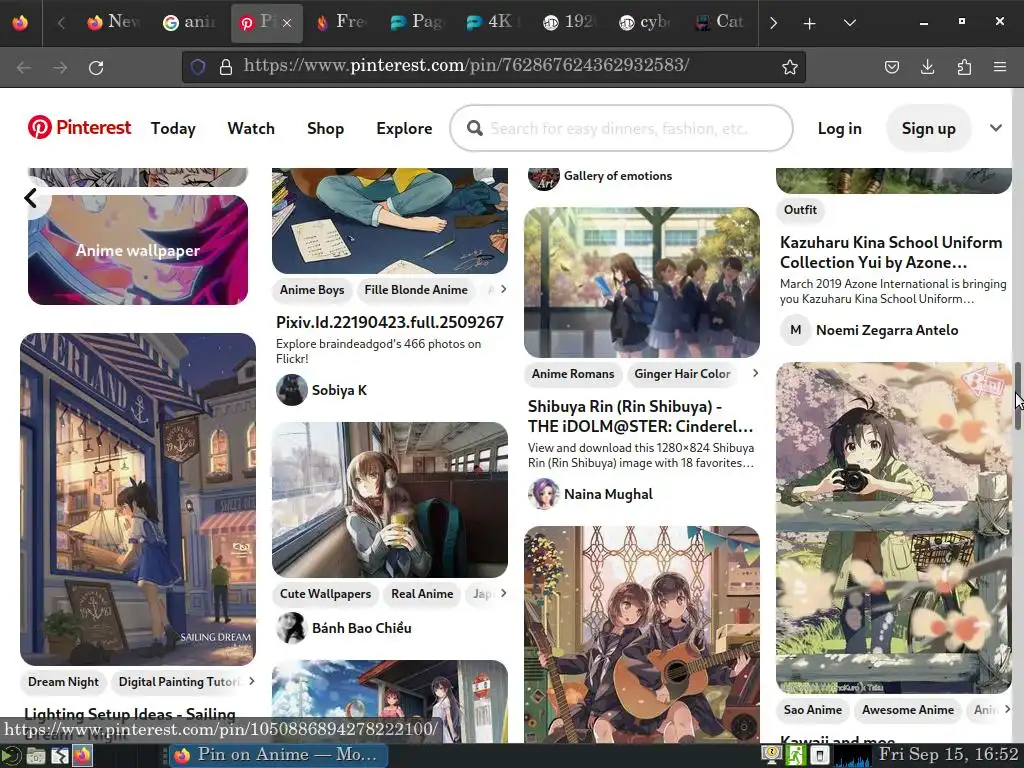Image resolution: width=1024 pixels, height=768 pixels.
Task: Go back with Pinterest back chevron
Action: pyautogui.click(x=31, y=198)
